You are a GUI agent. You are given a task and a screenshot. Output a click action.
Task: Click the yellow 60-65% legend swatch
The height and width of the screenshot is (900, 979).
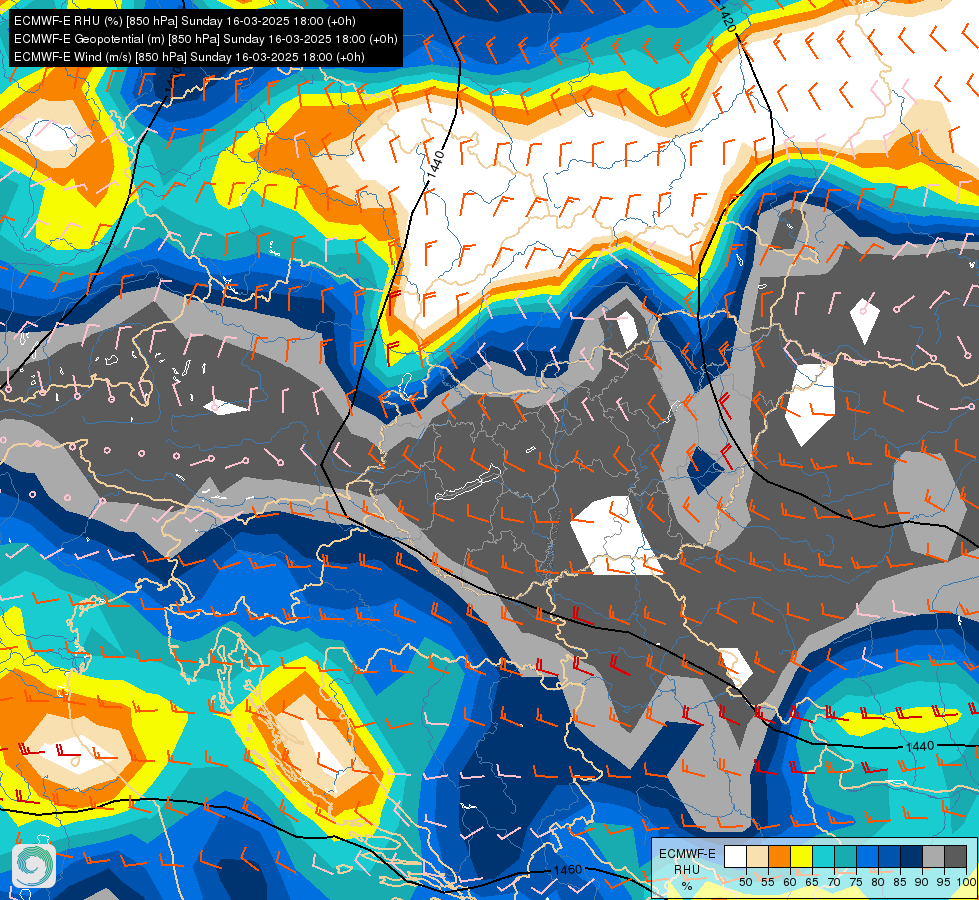point(801,857)
